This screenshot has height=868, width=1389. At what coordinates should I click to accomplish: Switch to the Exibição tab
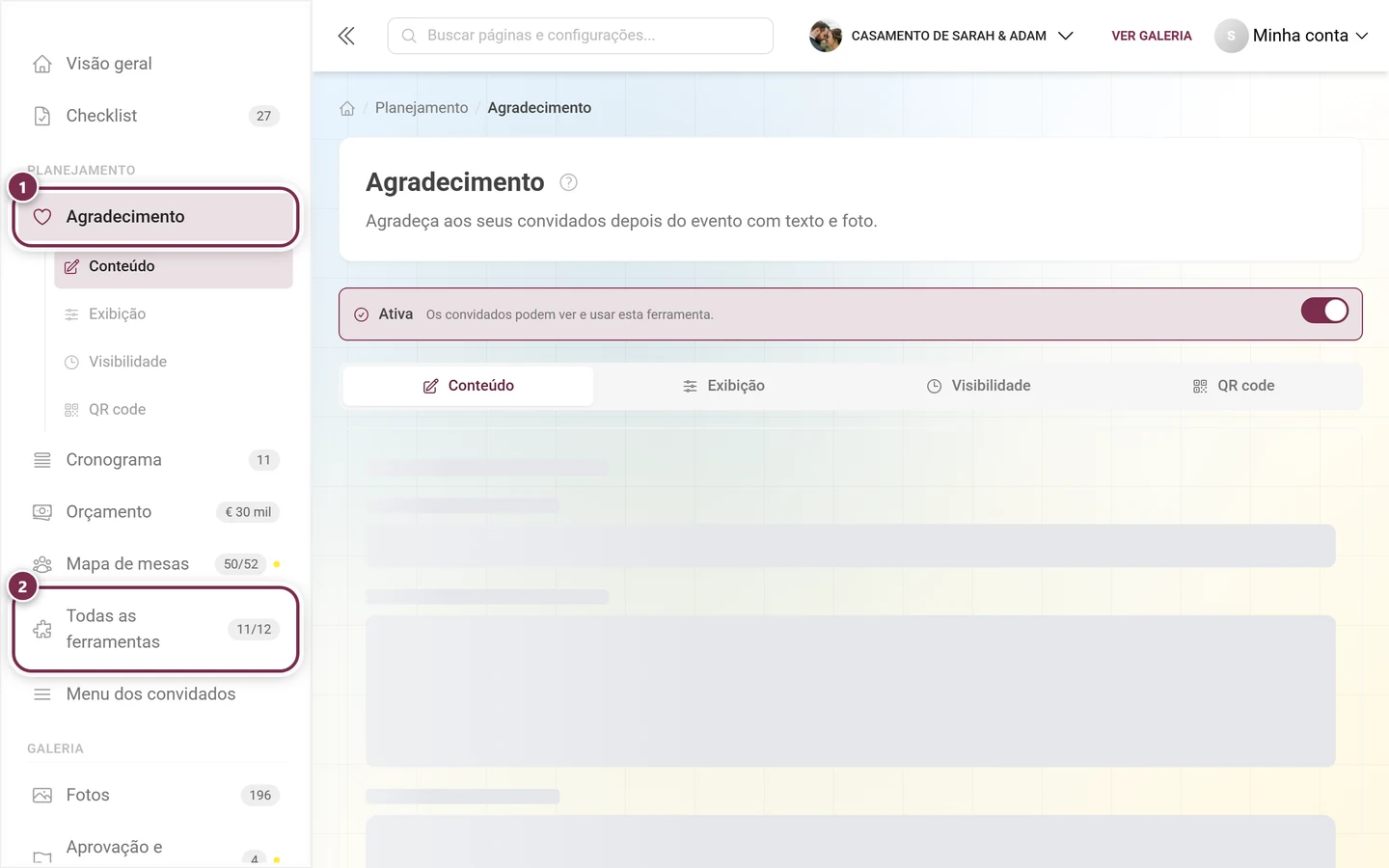pyautogui.click(x=723, y=386)
